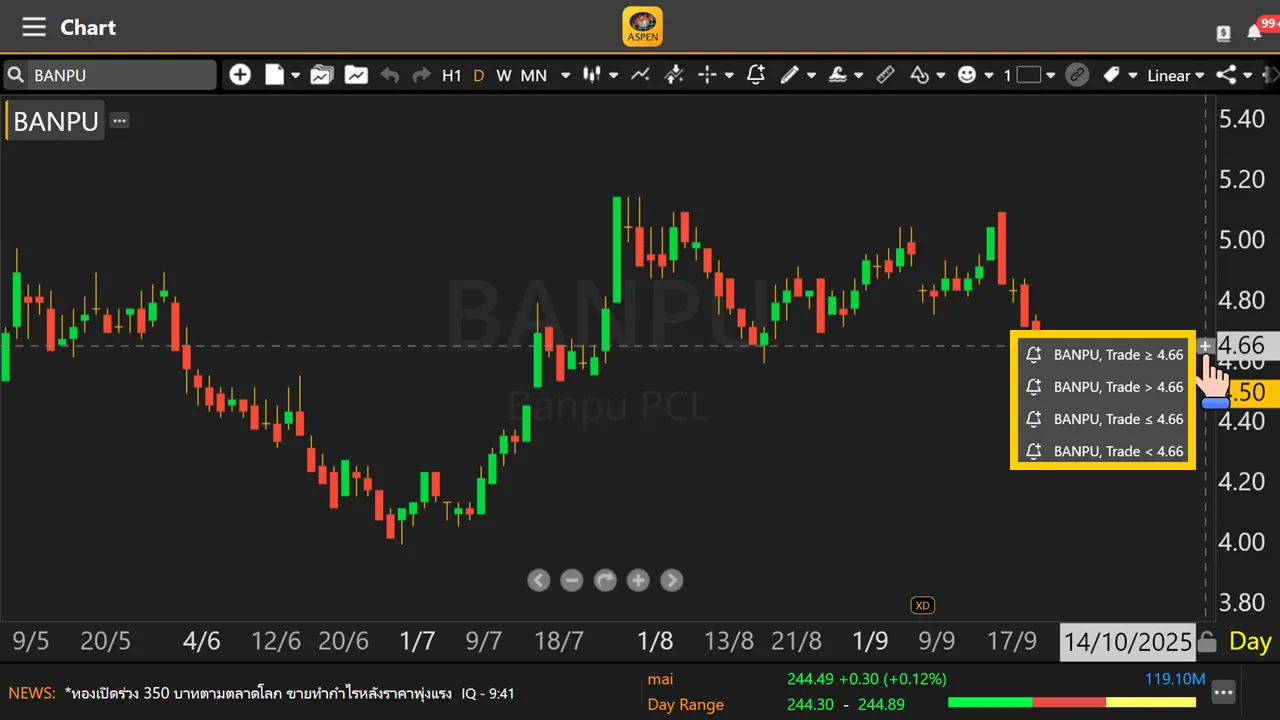Expand the timeframe dropdown arrow after MN

[565, 75]
